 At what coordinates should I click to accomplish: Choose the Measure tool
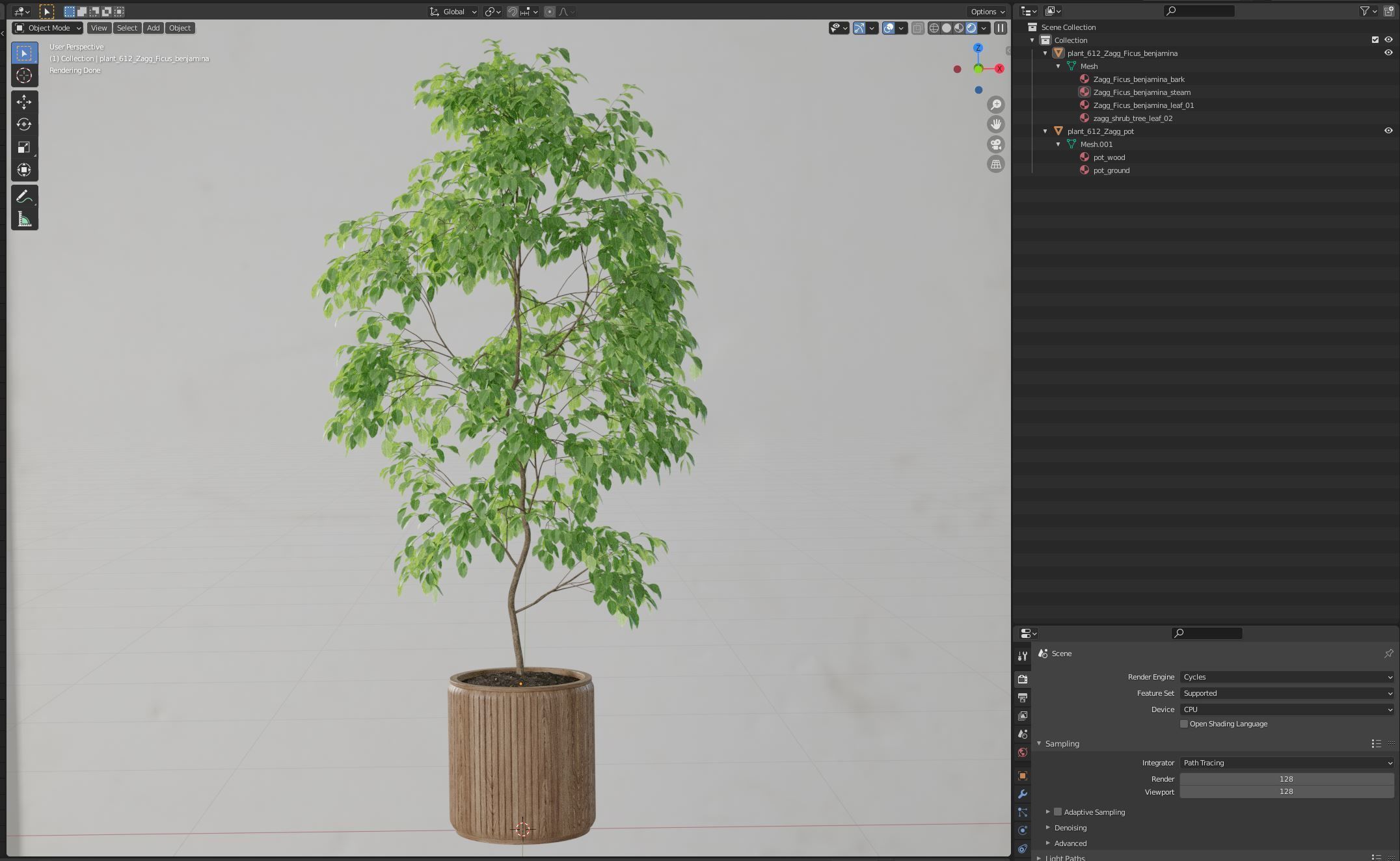coord(24,220)
